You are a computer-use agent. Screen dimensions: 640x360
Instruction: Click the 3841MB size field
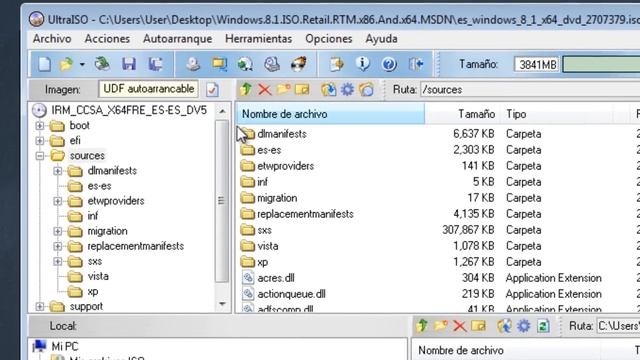tap(537, 64)
